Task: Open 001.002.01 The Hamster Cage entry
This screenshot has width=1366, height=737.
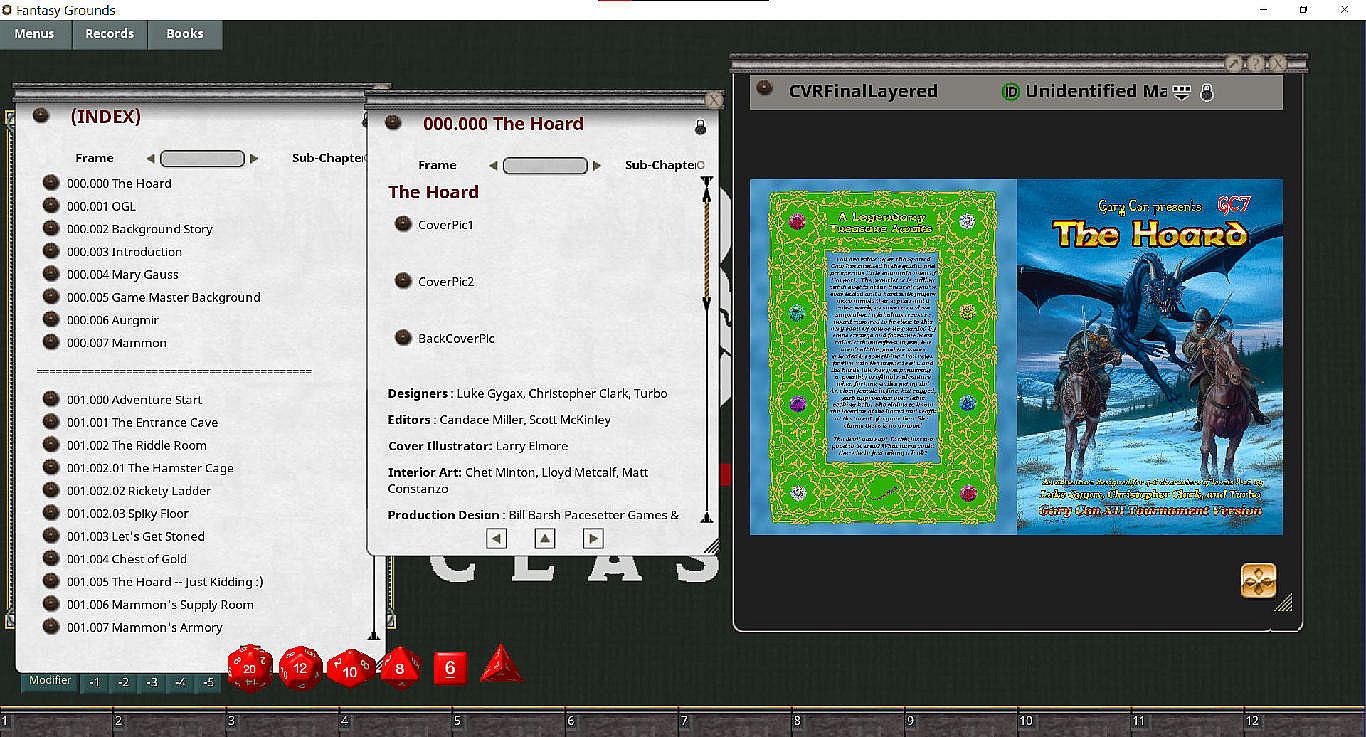Action: (x=151, y=467)
